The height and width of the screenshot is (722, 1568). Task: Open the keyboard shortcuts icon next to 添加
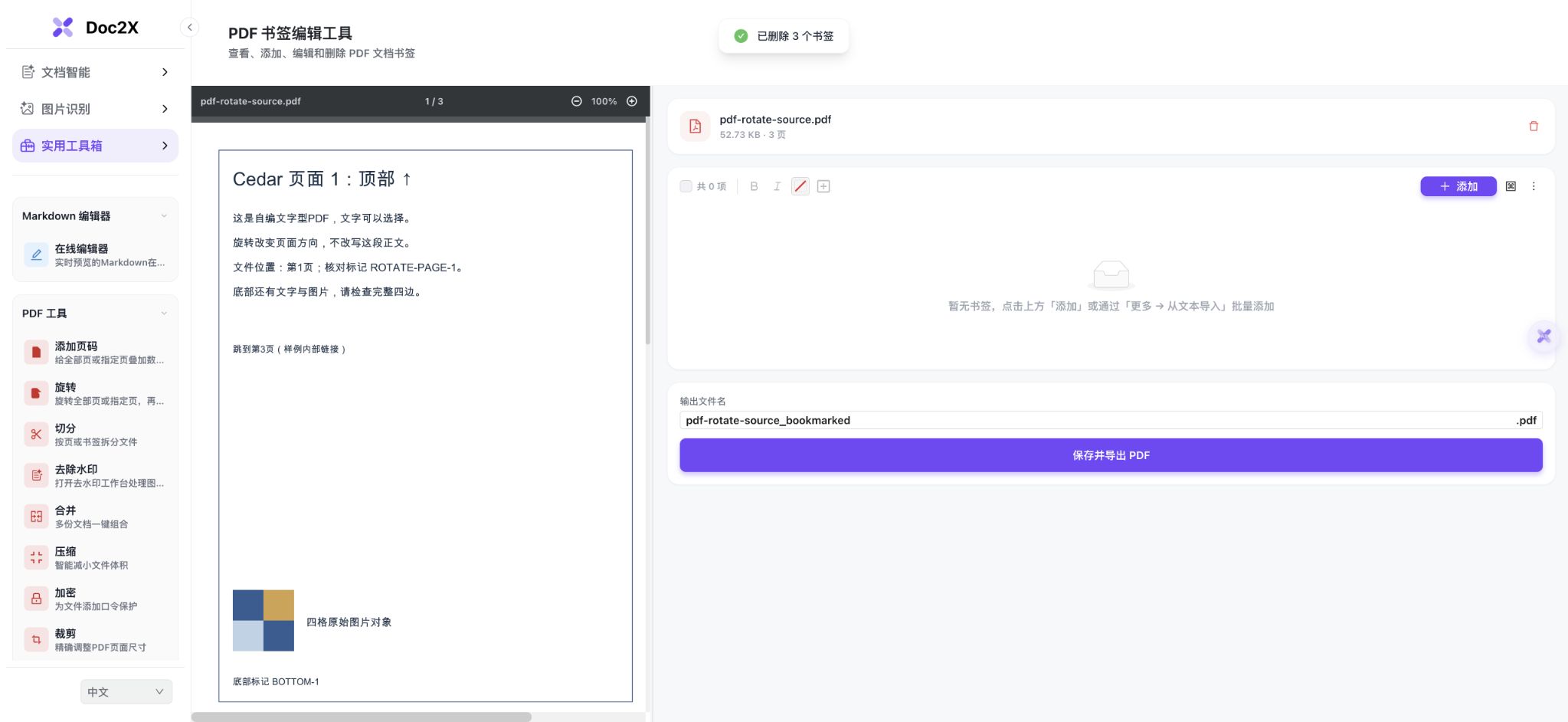click(1511, 186)
